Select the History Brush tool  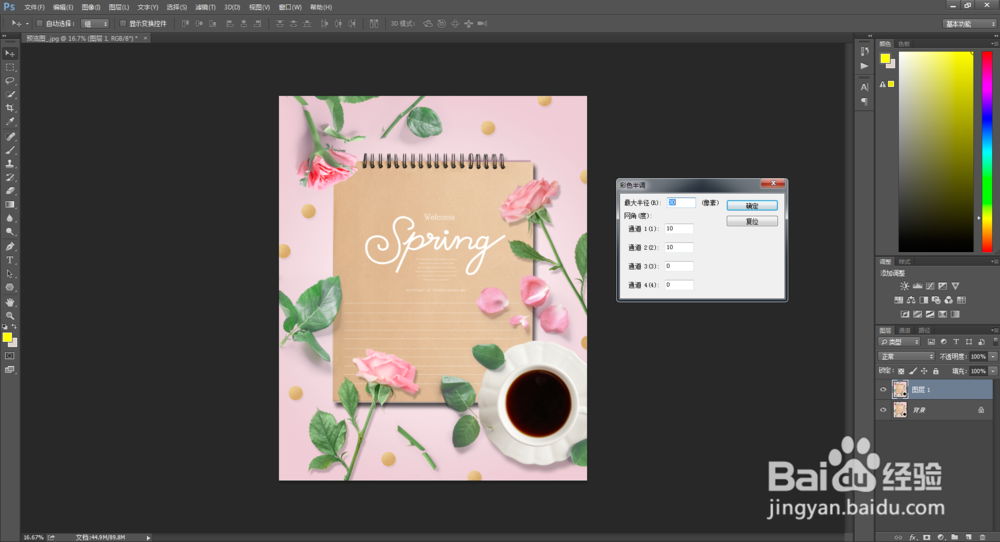point(10,177)
